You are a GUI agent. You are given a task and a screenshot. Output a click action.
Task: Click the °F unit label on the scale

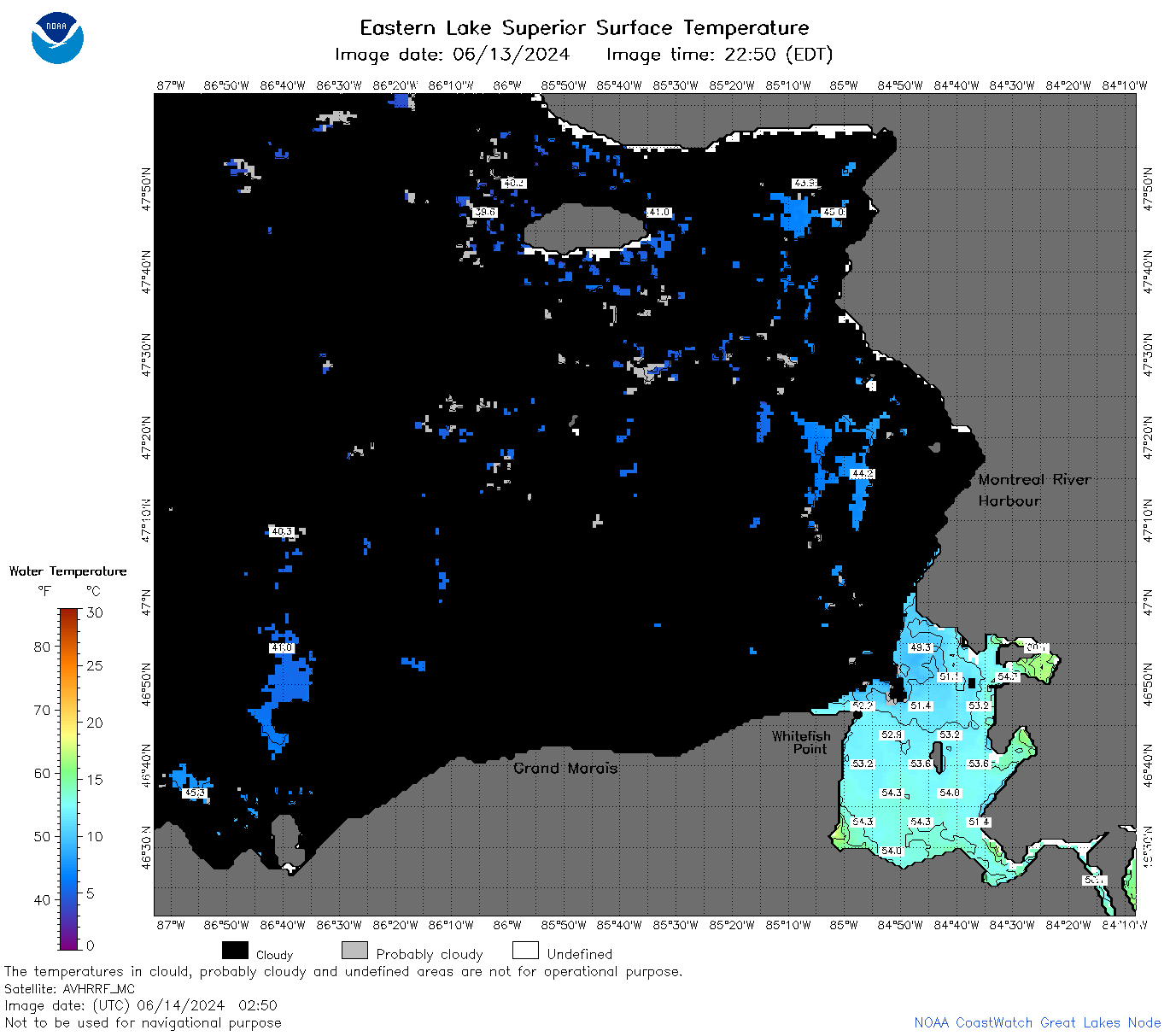pos(44,591)
